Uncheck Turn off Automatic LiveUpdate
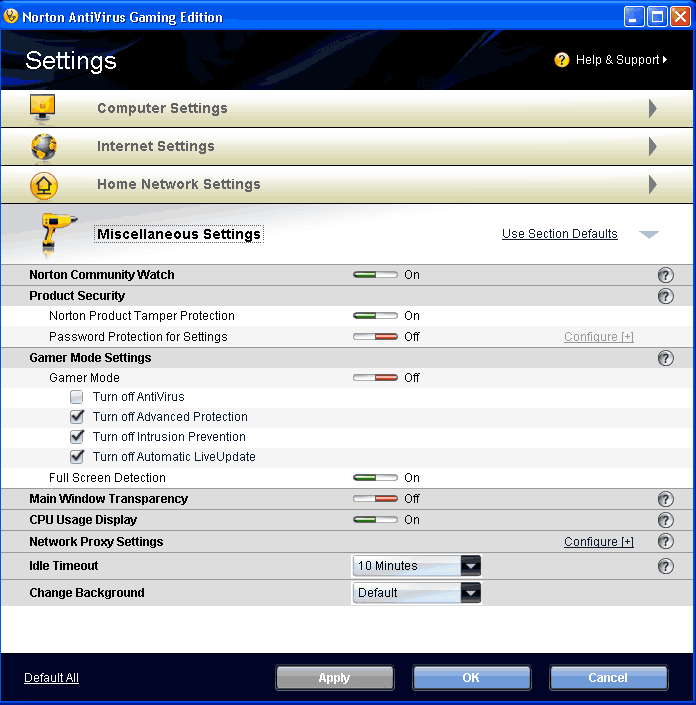The width and height of the screenshot is (696, 705). pos(77,456)
